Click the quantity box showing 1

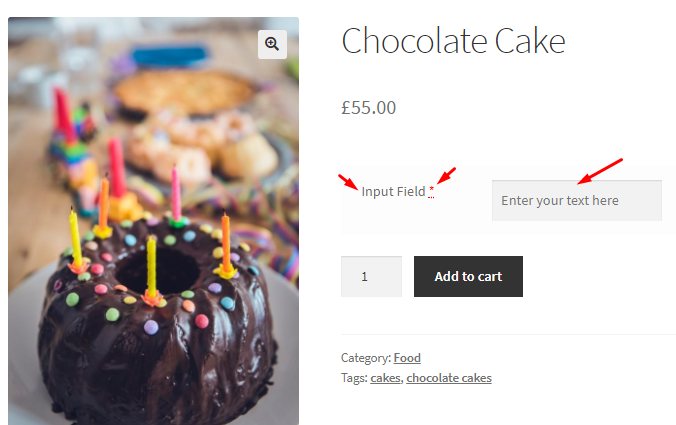pyautogui.click(x=371, y=277)
